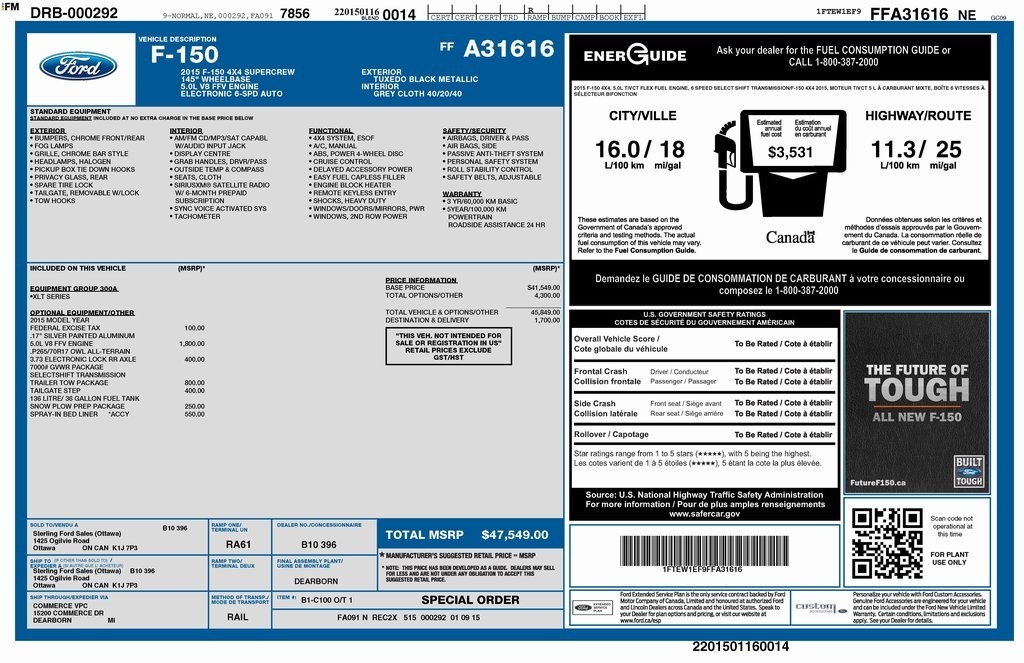Click the fuel pump icon in the EnerGuide panel
The width and height of the screenshot is (1024, 663).
click(725, 160)
